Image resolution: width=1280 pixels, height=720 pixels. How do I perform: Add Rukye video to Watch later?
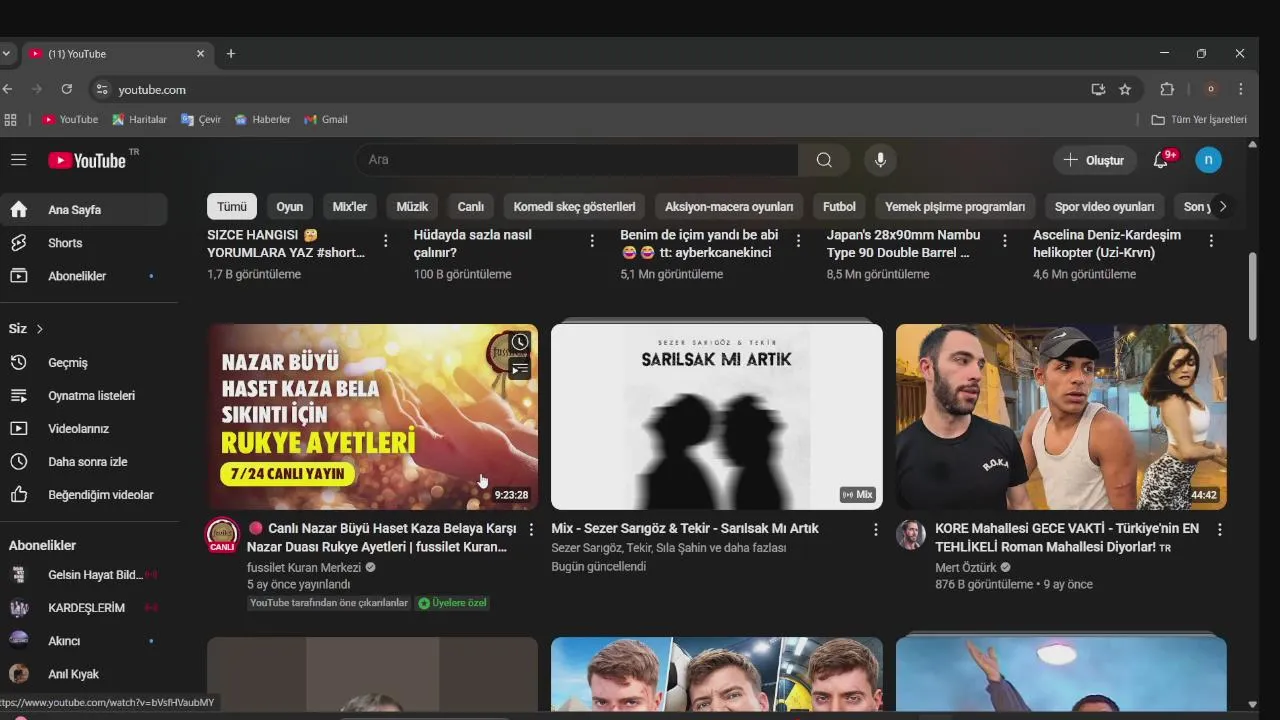520,343
